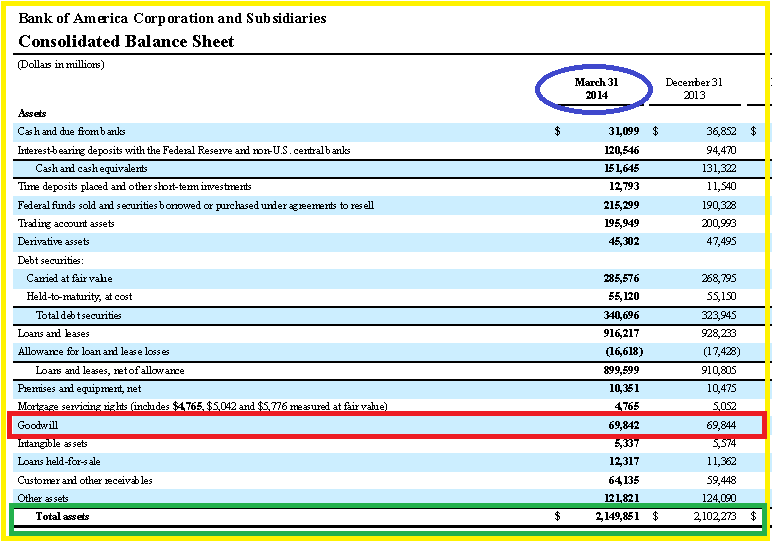Click the 'December 31 2013' column header
Image resolution: width=772 pixels, height=544 pixels.
point(694,89)
